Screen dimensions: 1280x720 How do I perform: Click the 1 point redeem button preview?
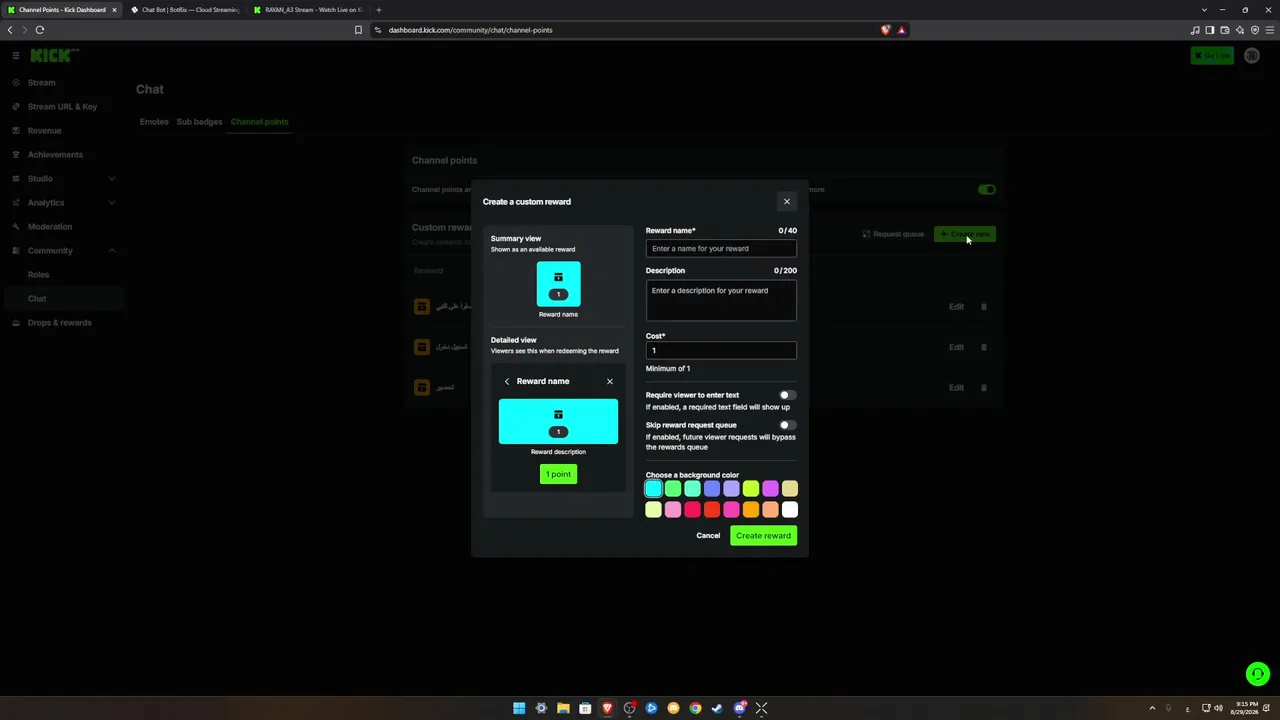coord(558,474)
